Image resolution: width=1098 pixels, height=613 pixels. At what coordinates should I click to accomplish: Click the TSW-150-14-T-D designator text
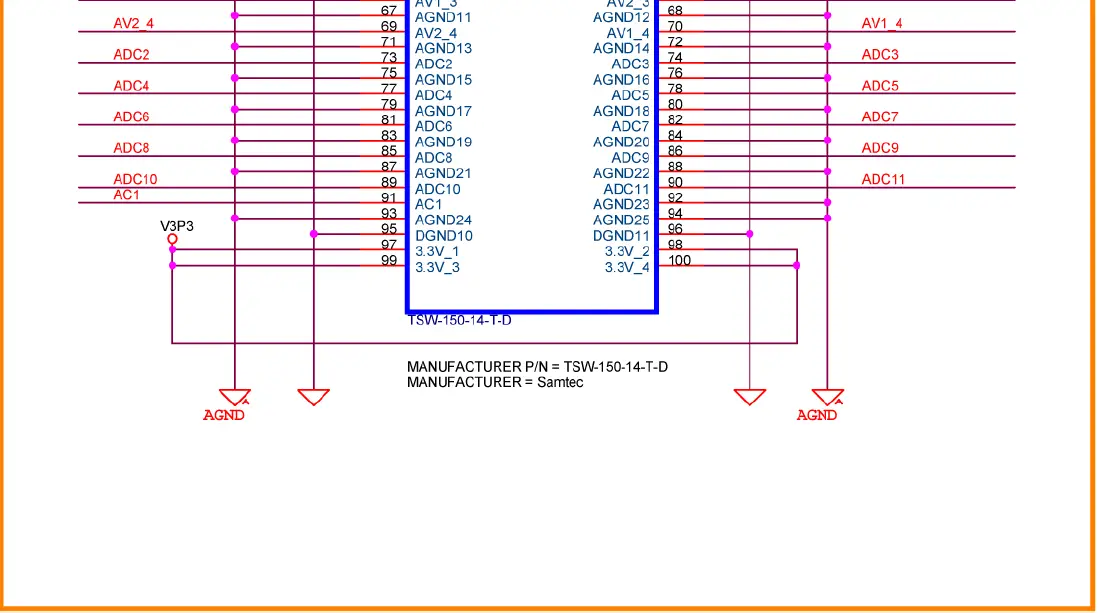pyautogui.click(x=458, y=320)
